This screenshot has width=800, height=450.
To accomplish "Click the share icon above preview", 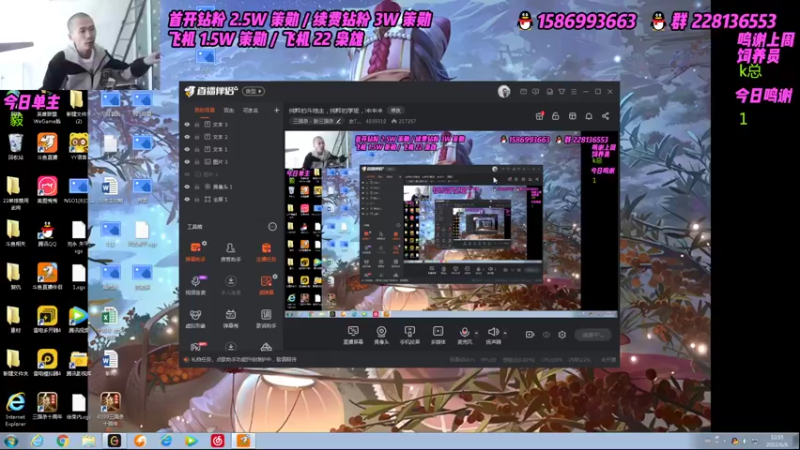I will click(606, 116).
